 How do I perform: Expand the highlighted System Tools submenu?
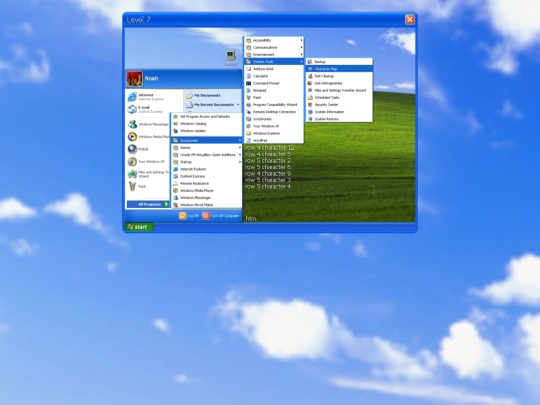coord(274,62)
